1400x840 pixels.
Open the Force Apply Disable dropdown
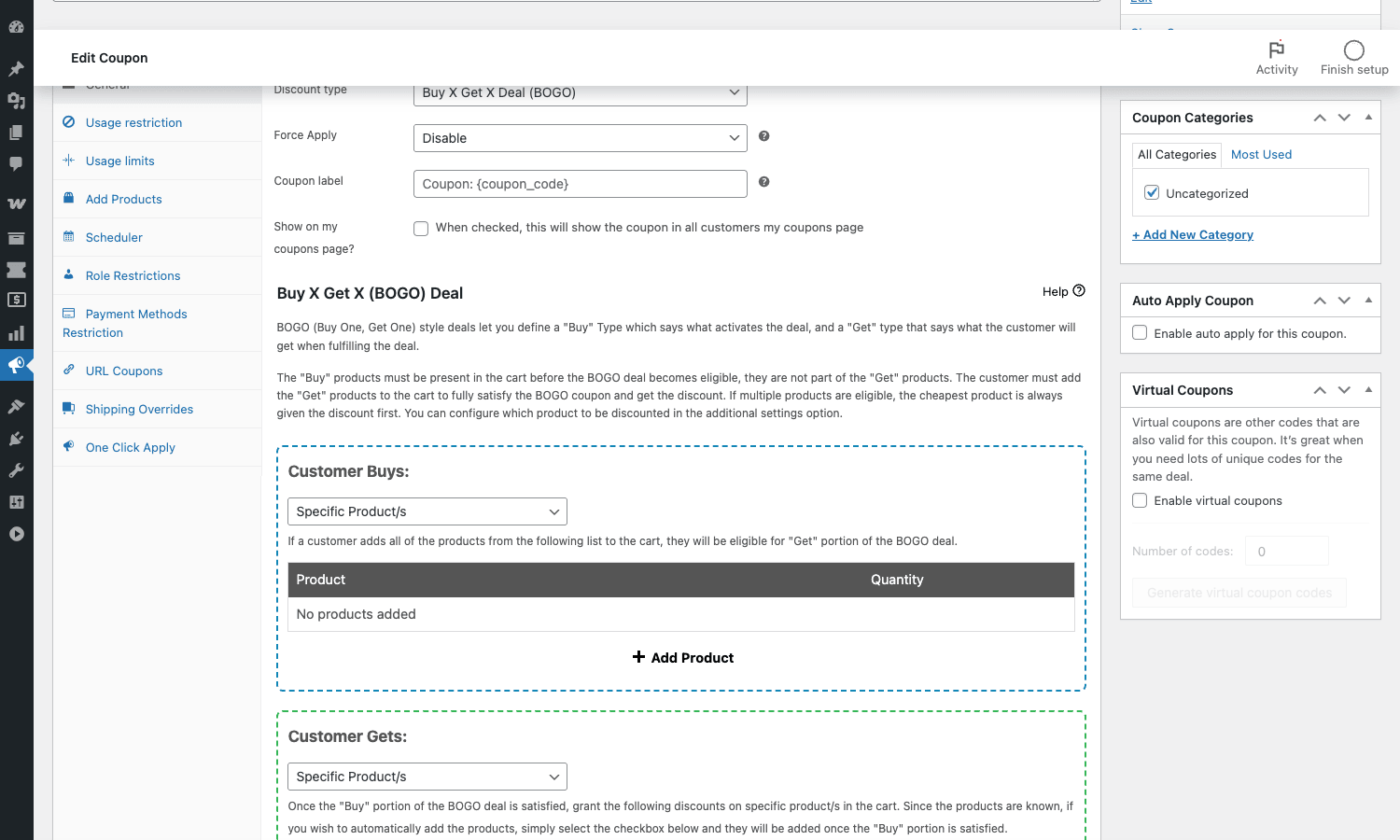(580, 138)
